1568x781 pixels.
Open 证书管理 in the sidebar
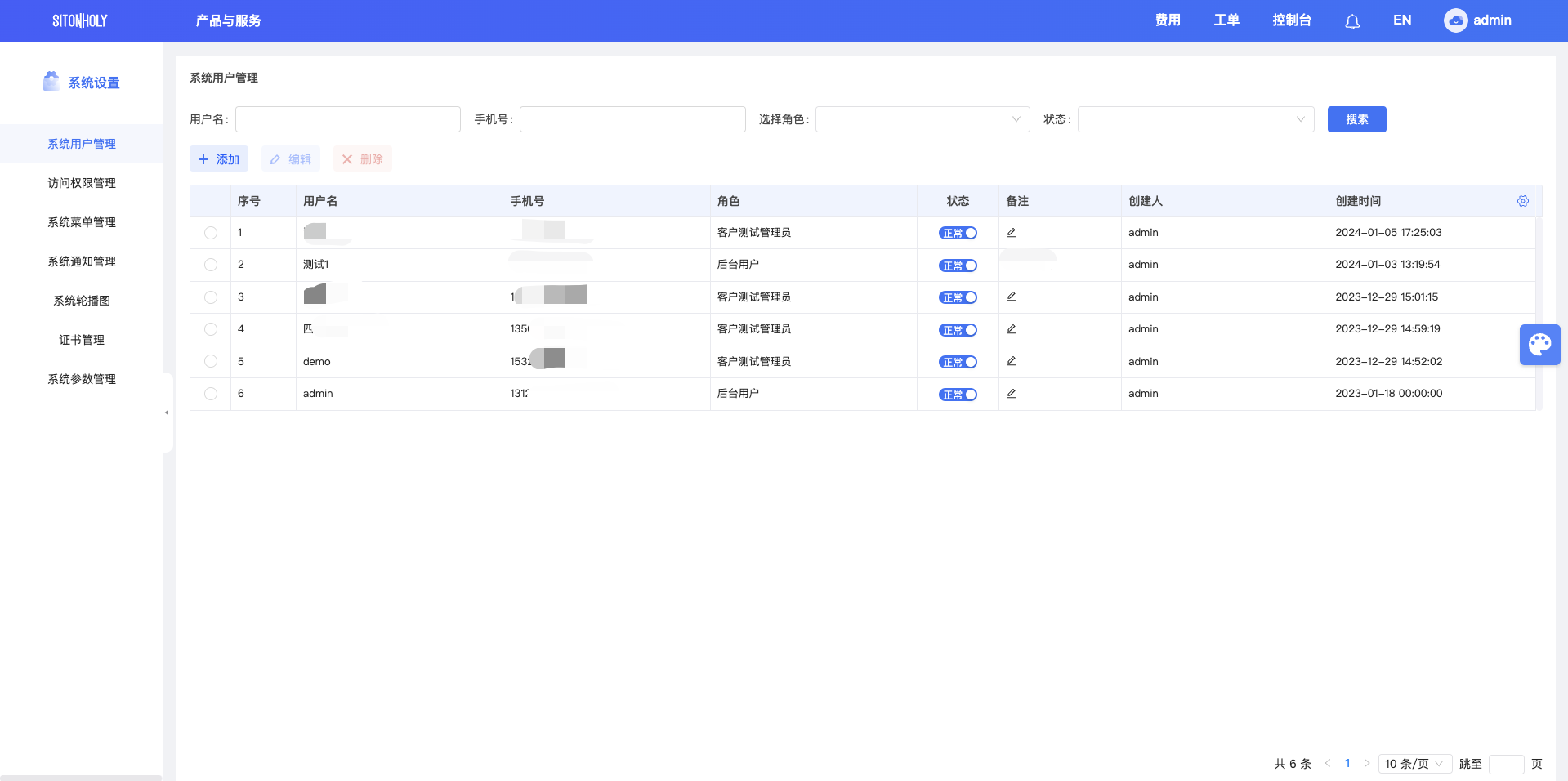coord(82,340)
